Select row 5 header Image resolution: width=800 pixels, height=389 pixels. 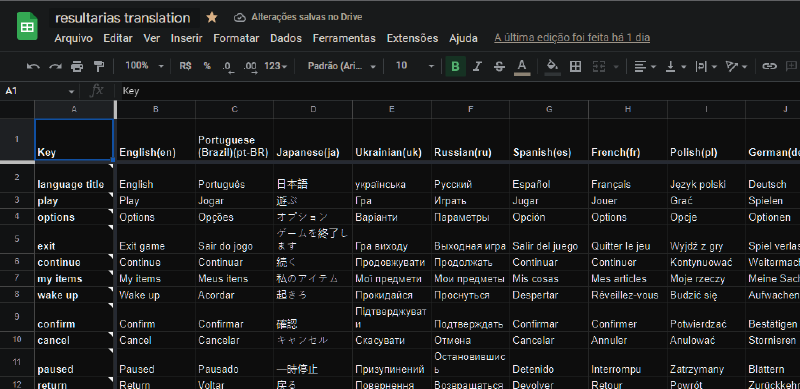coord(17,239)
